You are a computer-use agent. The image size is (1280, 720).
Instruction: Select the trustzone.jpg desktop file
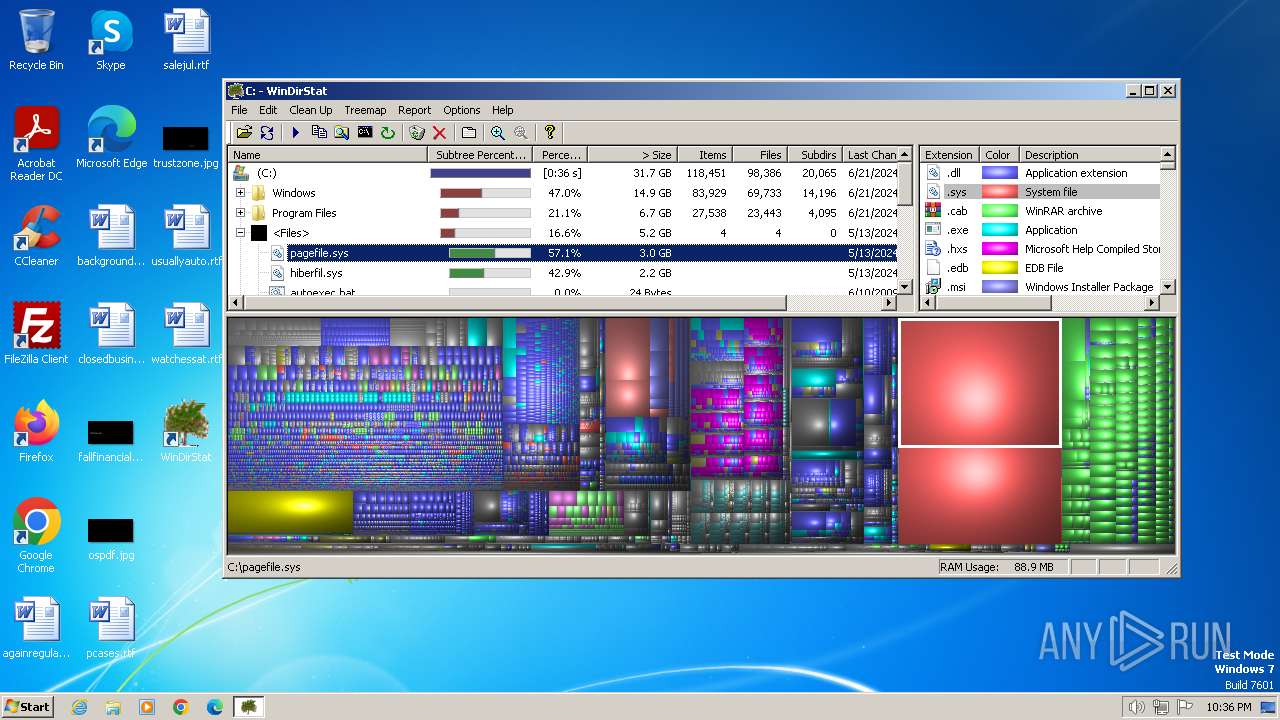[186, 146]
